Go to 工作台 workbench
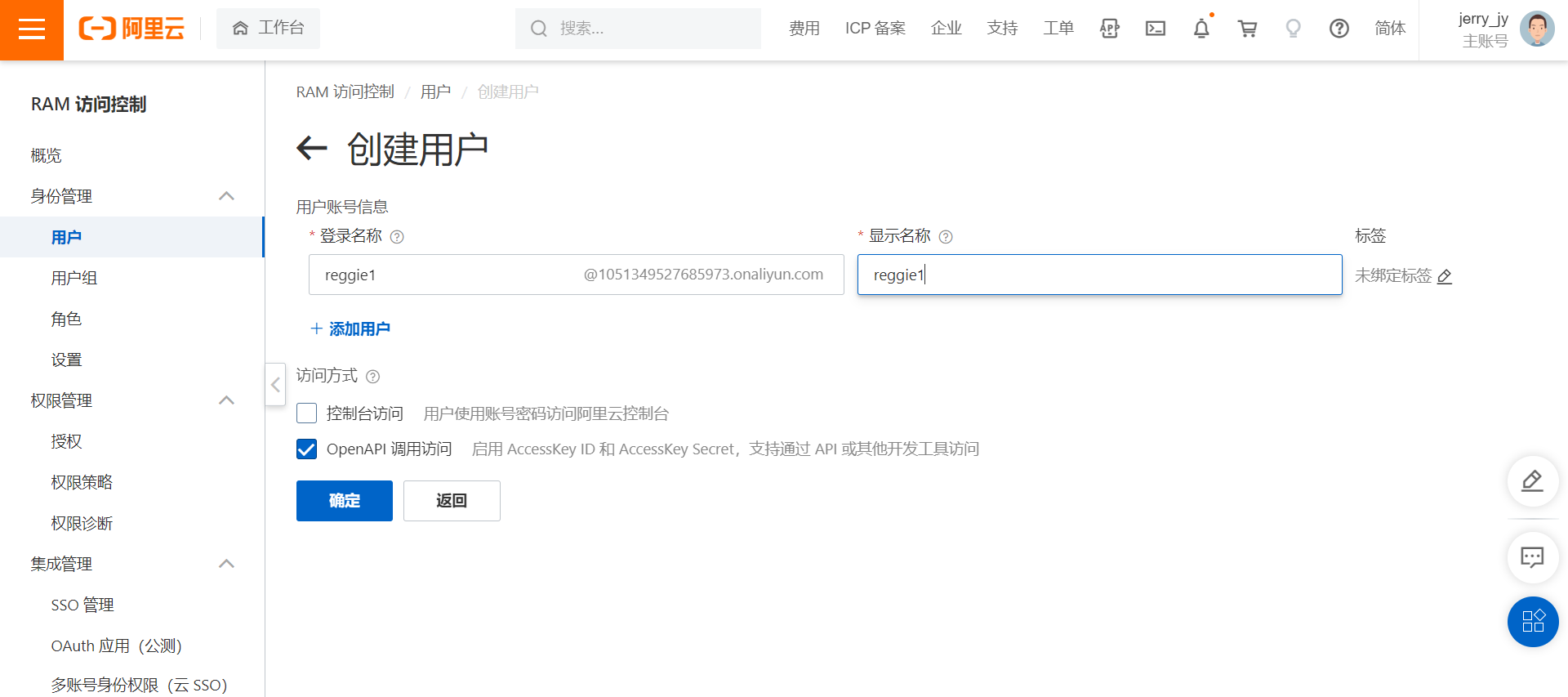Viewport: 1568px width, 697px height. pos(268,29)
